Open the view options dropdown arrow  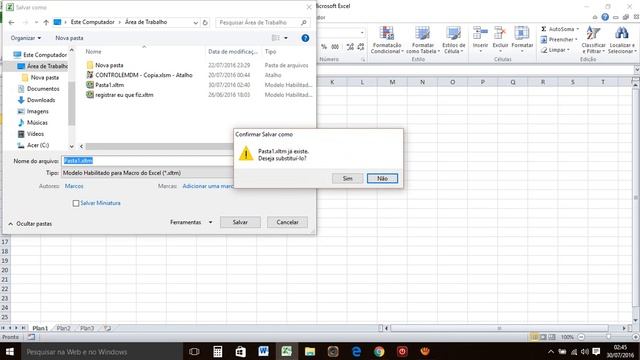pos(286,38)
